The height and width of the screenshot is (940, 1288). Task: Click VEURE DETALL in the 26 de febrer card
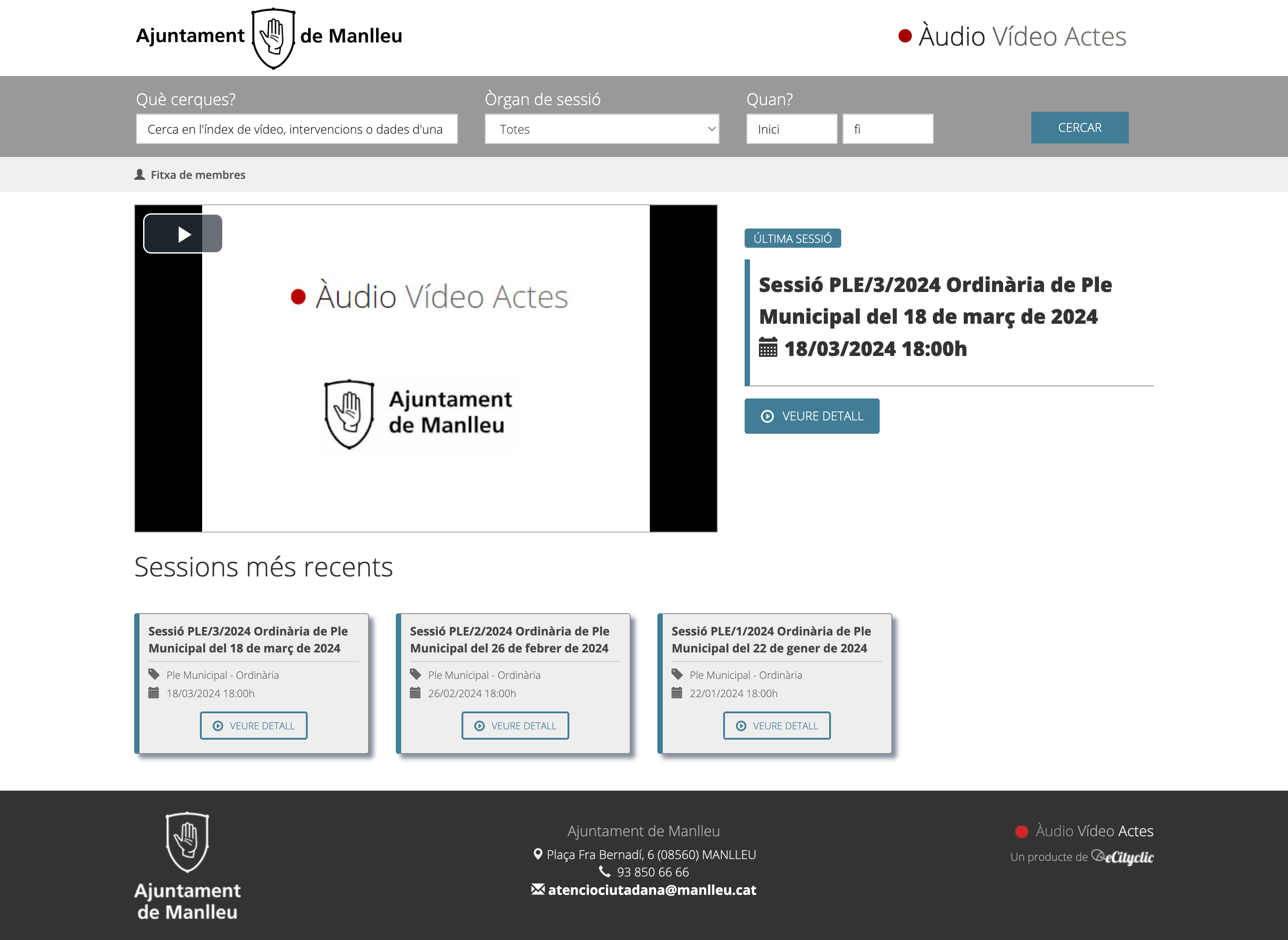[x=516, y=725]
